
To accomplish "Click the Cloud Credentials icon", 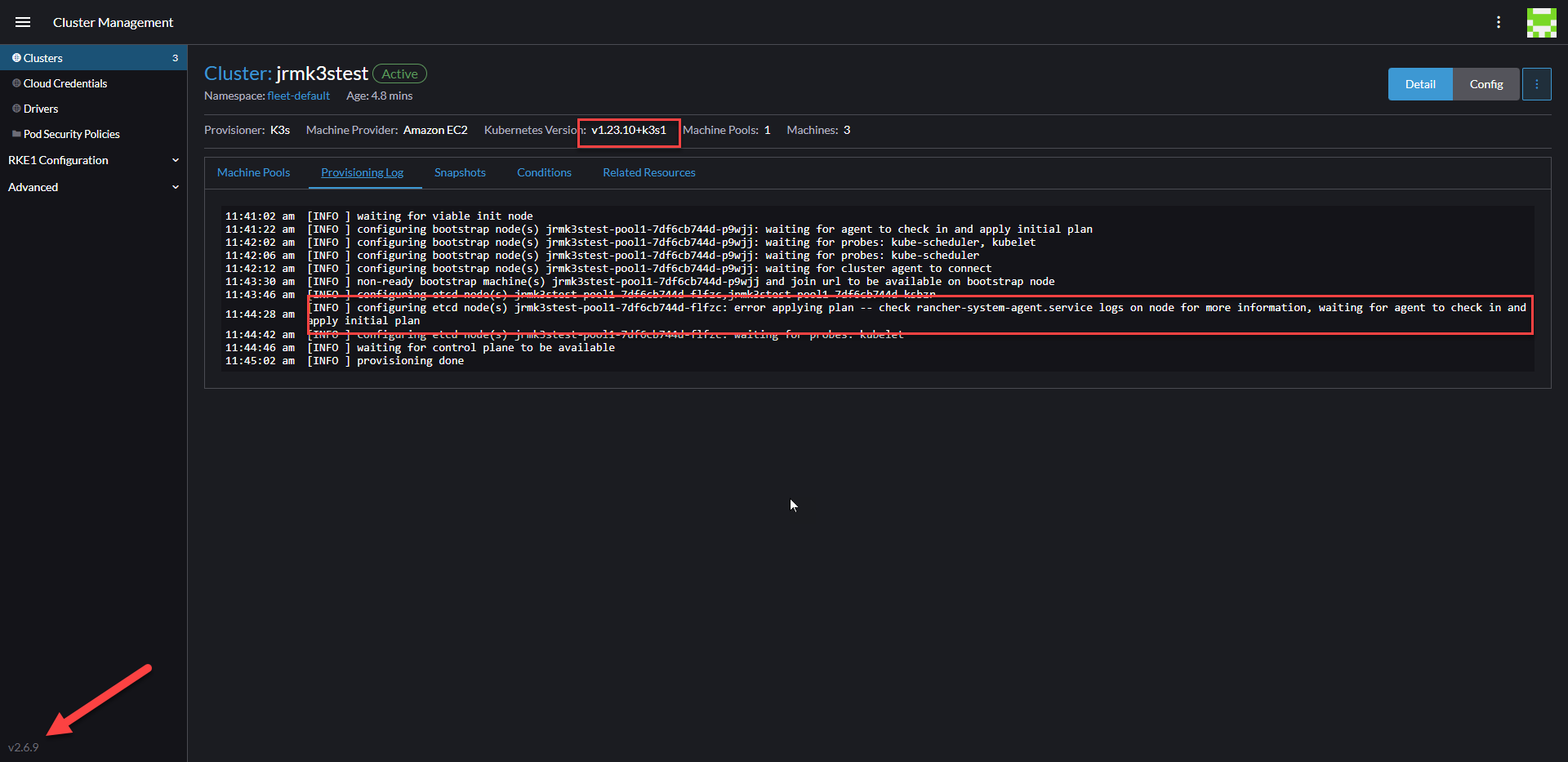I will [x=15, y=82].
